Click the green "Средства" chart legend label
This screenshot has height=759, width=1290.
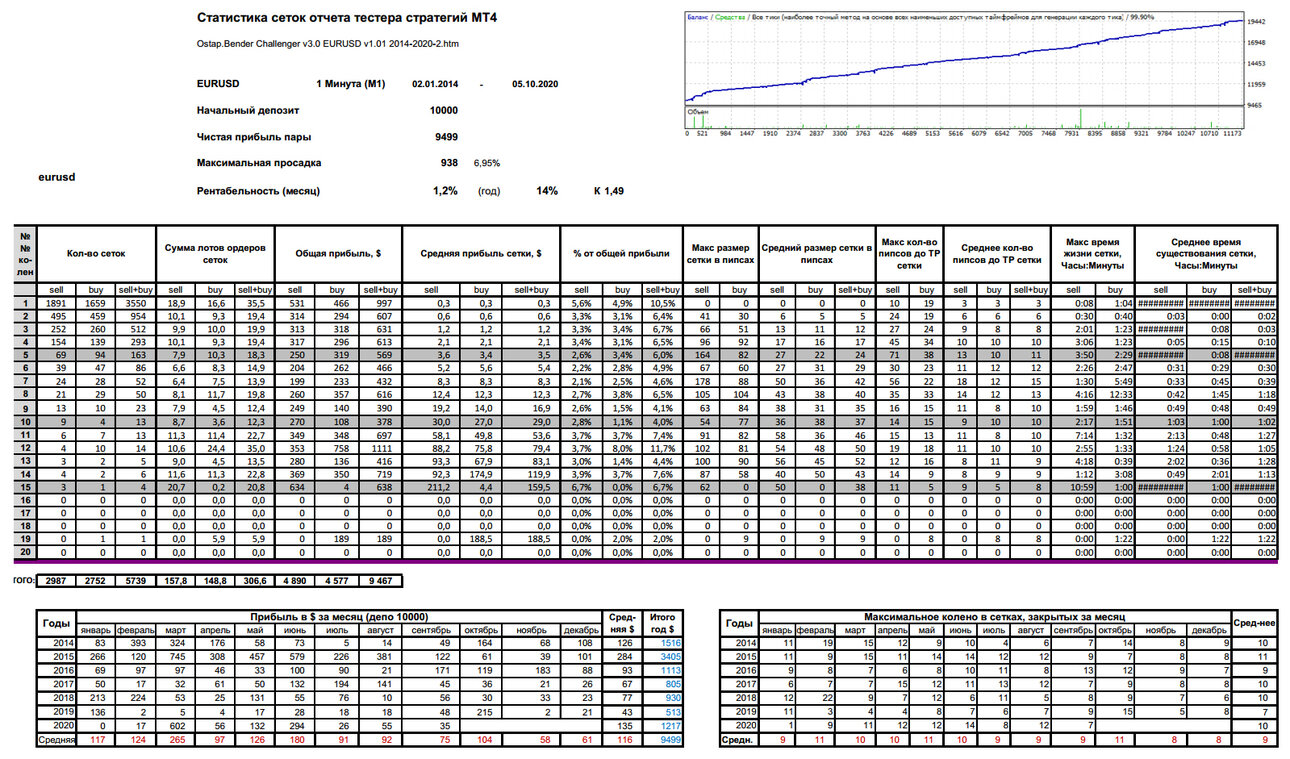(x=729, y=18)
